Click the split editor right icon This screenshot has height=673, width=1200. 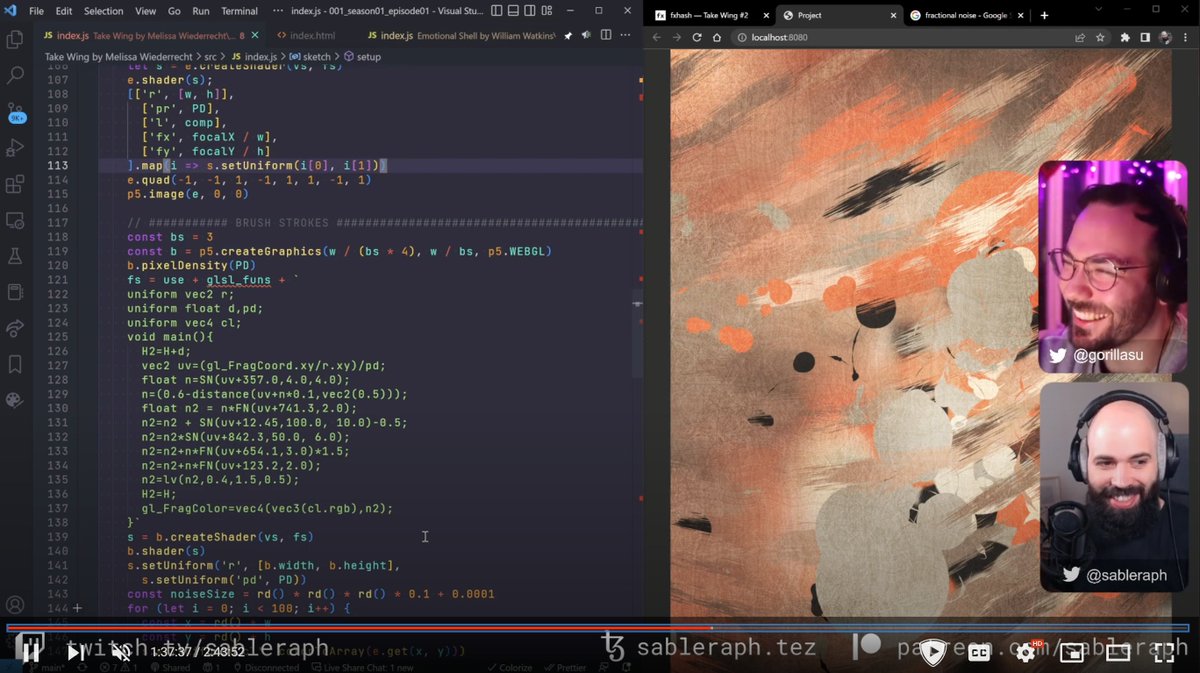[x=608, y=35]
